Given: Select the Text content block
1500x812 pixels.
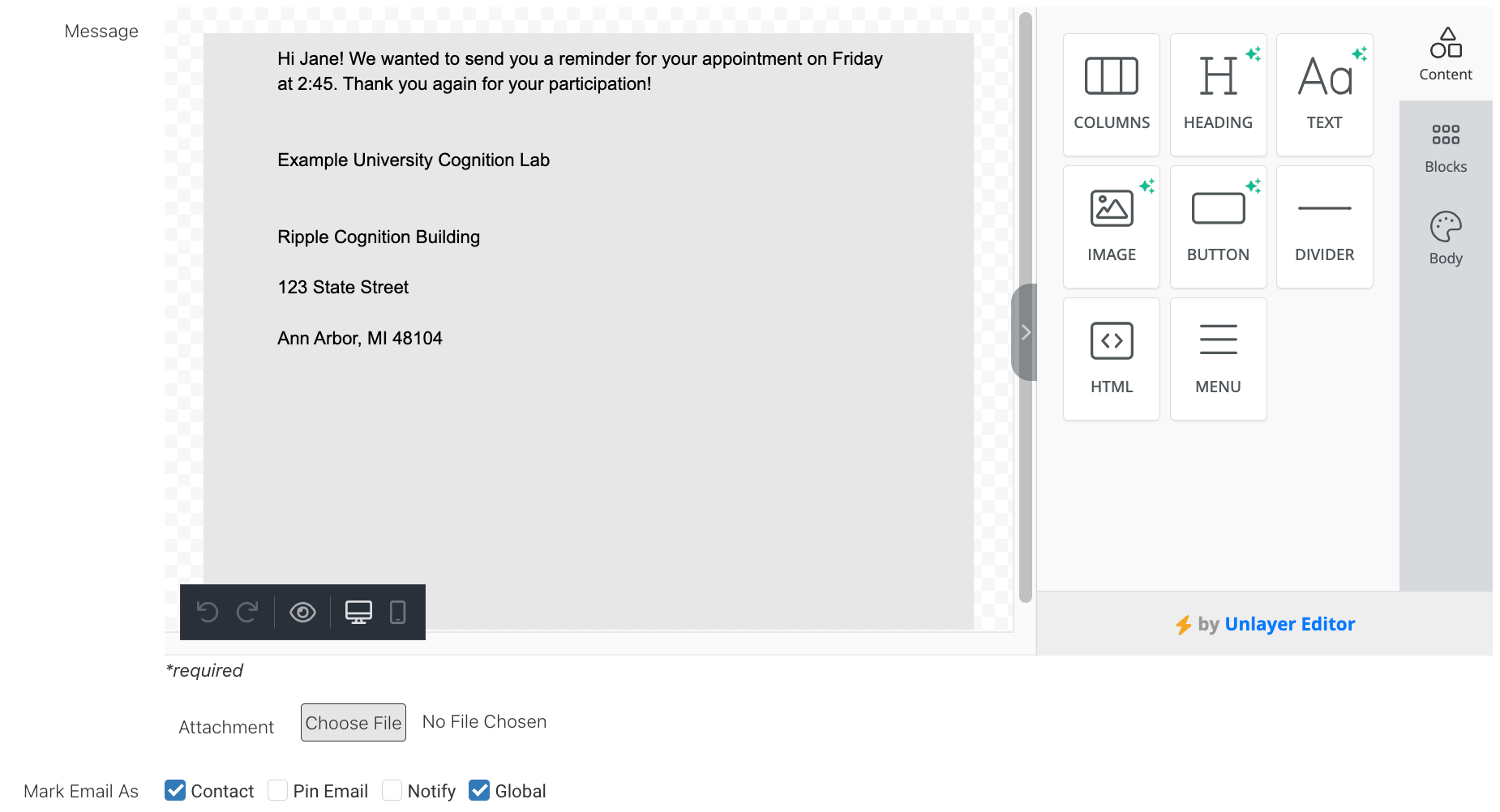Looking at the screenshot, I should (x=1324, y=95).
